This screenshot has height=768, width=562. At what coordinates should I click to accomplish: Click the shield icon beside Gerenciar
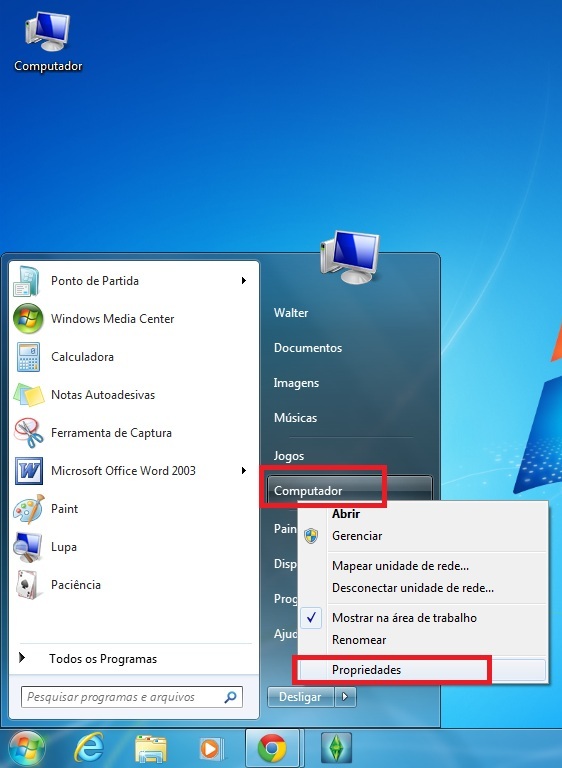point(311,536)
